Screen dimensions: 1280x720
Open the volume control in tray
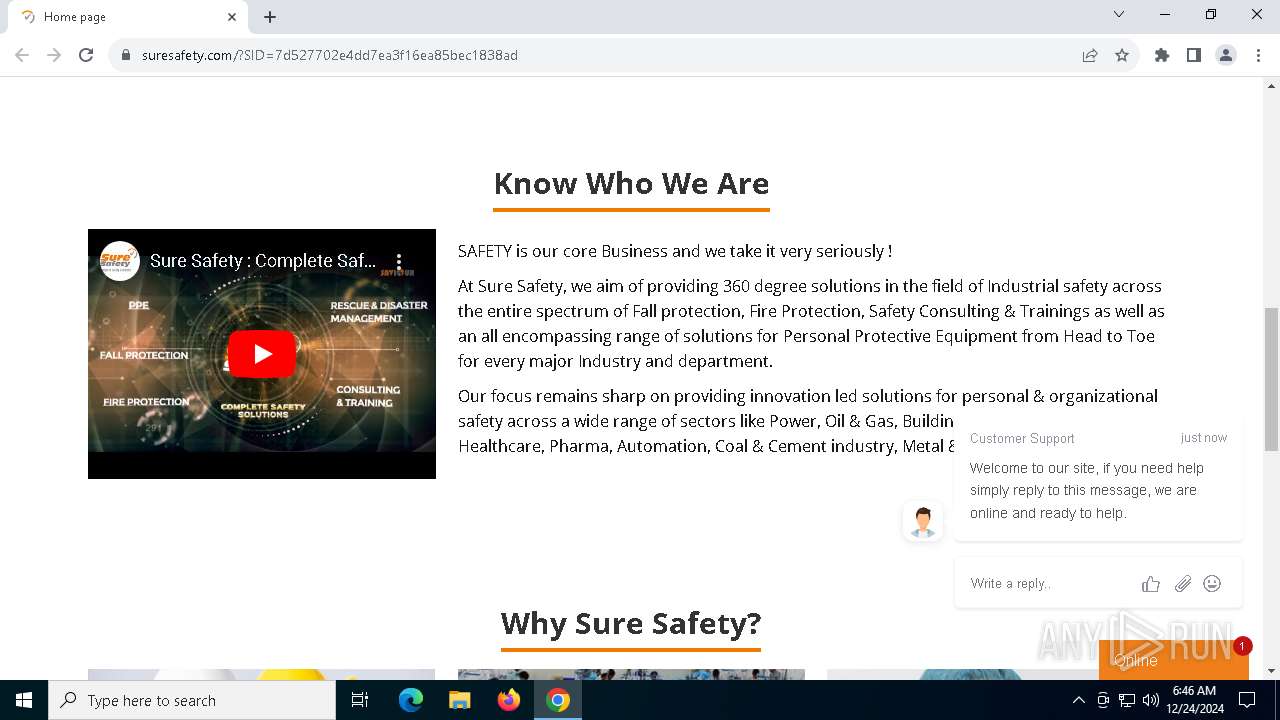[x=1150, y=700]
